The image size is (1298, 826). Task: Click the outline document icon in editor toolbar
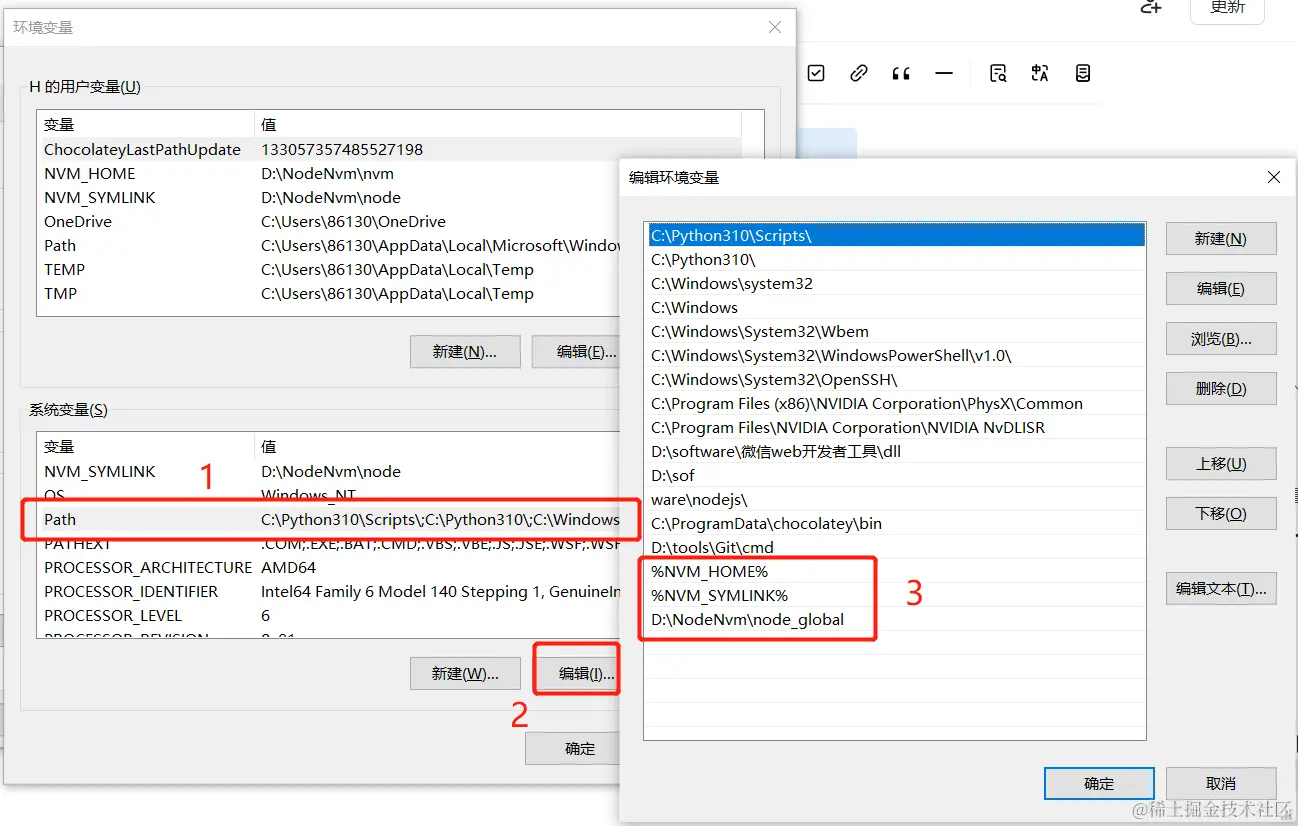click(x=1082, y=73)
